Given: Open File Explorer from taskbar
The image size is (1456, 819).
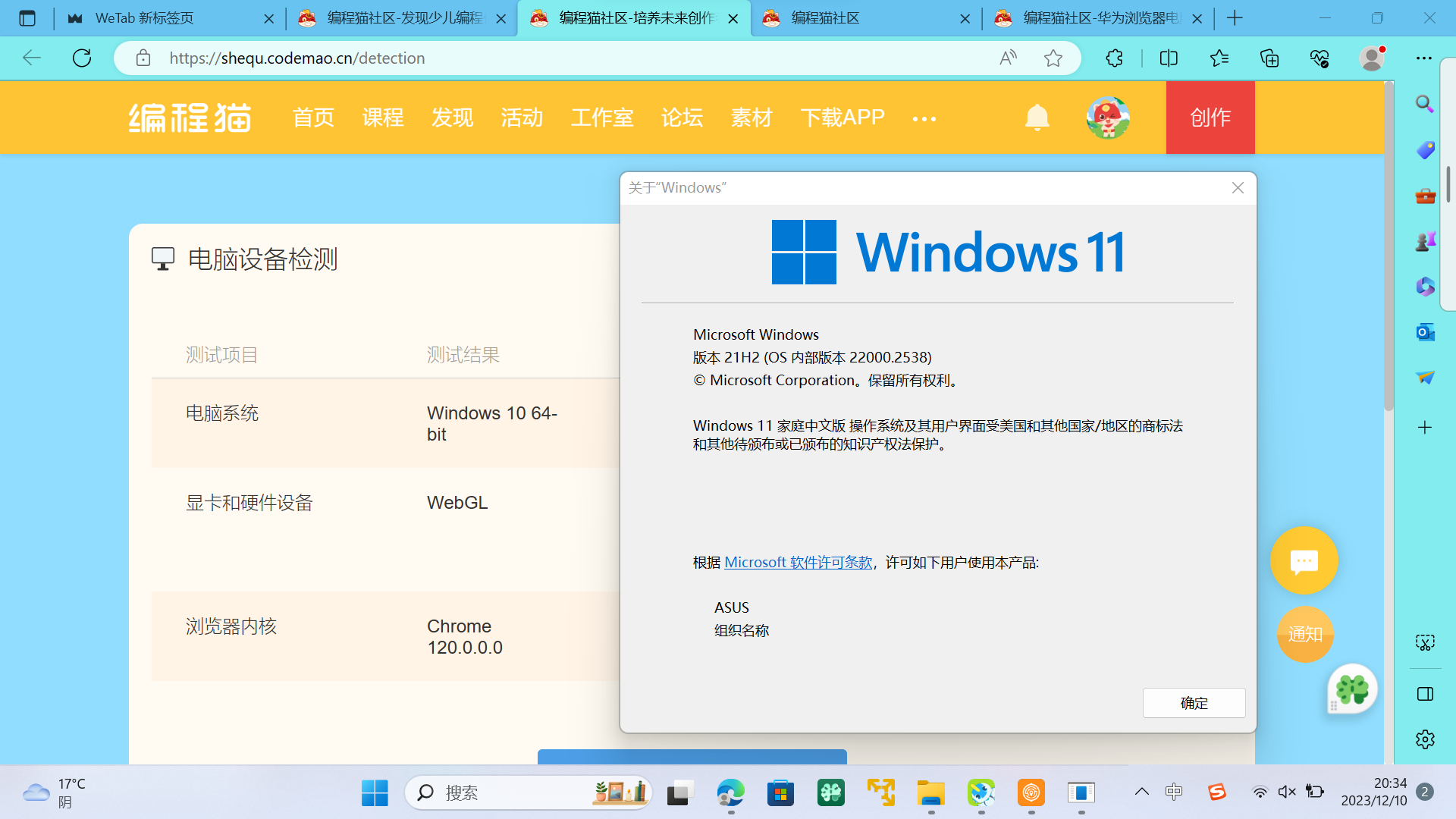Looking at the screenshot, I should tap(930, 793).
